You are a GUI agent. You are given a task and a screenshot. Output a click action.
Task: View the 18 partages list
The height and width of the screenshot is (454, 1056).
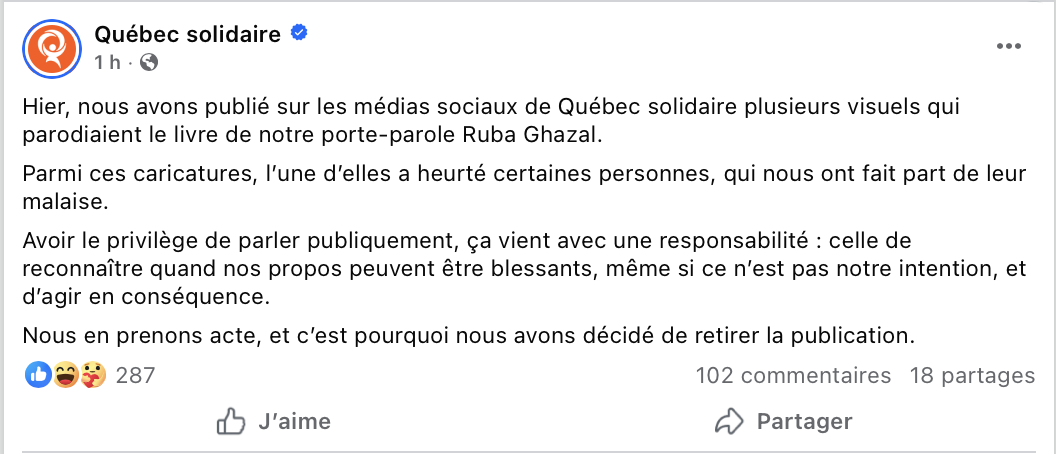(972, 376)
